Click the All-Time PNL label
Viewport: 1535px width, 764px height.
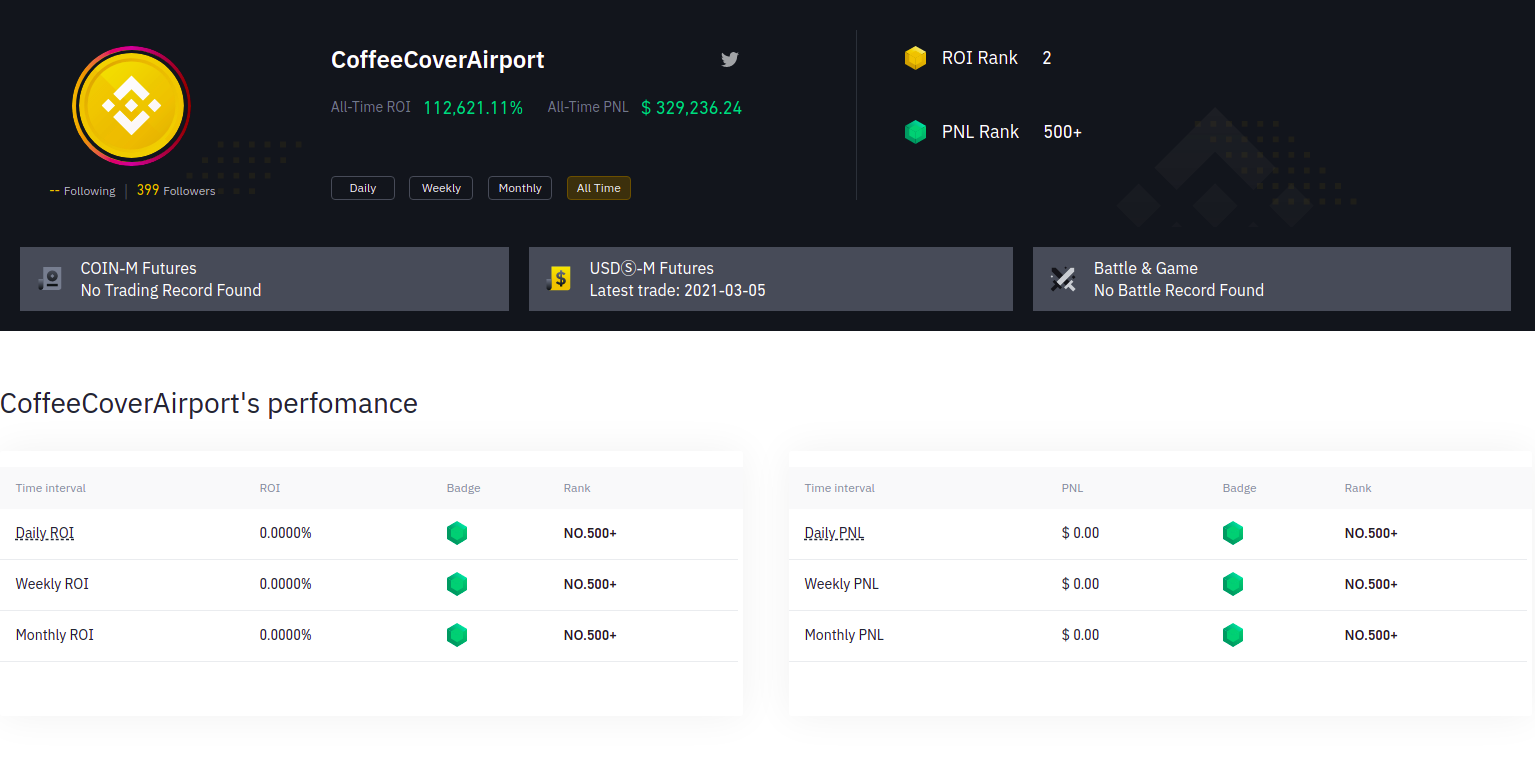coord(588,107)
